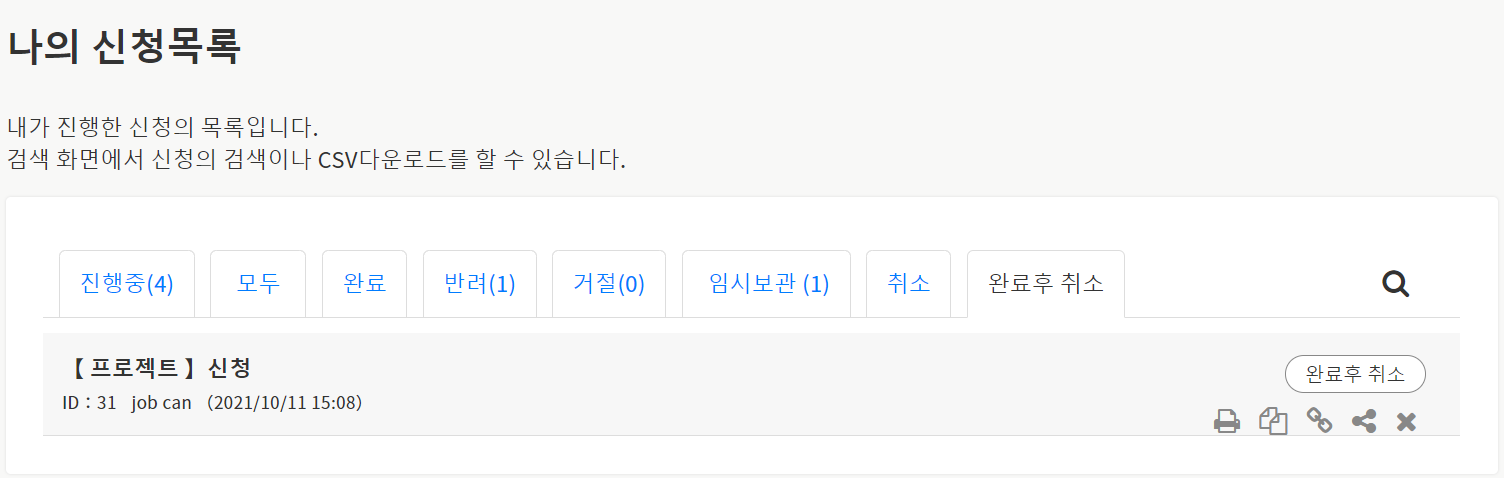The image size is (1504, 478).
Task: Click the search magnifier icon
Action: [x=1395, y=284]
